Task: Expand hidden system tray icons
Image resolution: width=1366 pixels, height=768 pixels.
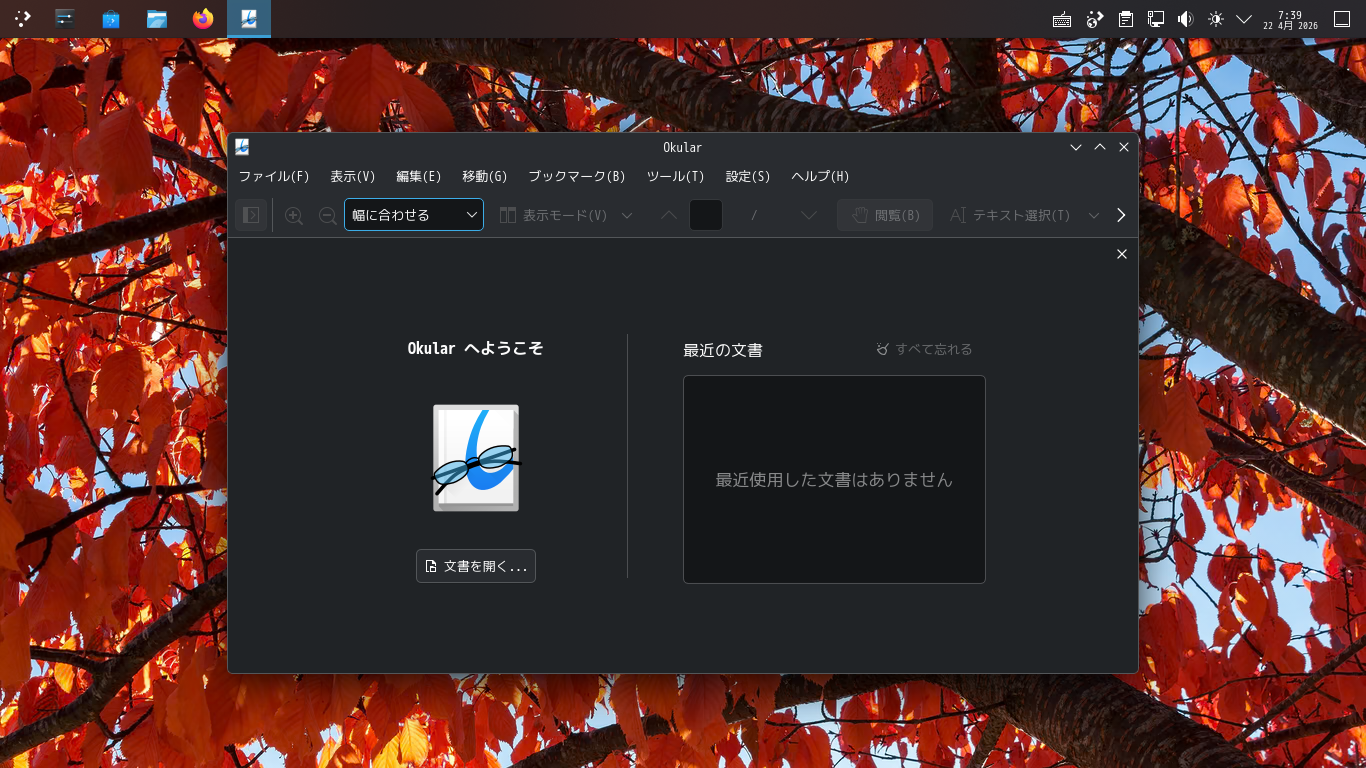Action: click(x=1245, y=19)
